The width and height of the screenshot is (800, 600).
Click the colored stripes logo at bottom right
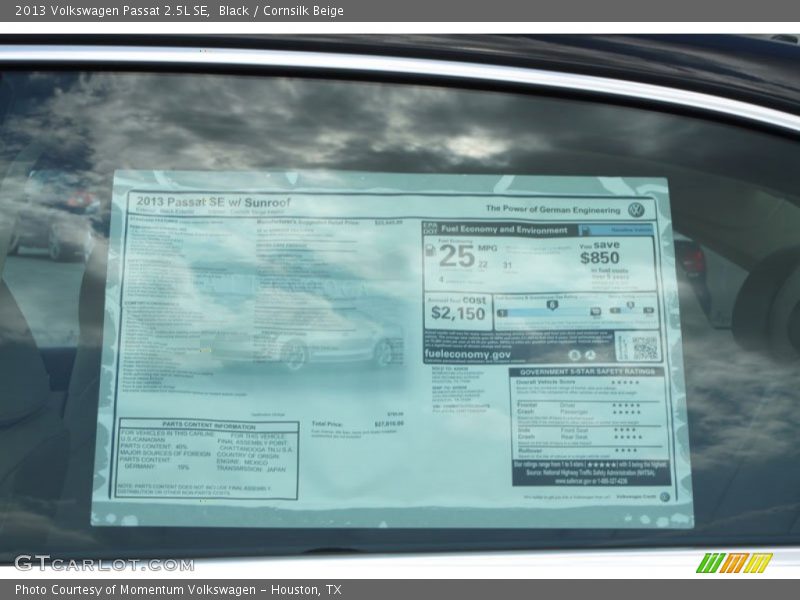[x=734, y=563]
